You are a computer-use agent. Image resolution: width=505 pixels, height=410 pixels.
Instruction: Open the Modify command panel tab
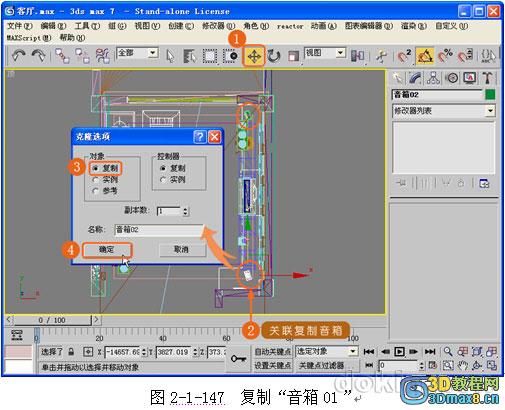point(415,78)
